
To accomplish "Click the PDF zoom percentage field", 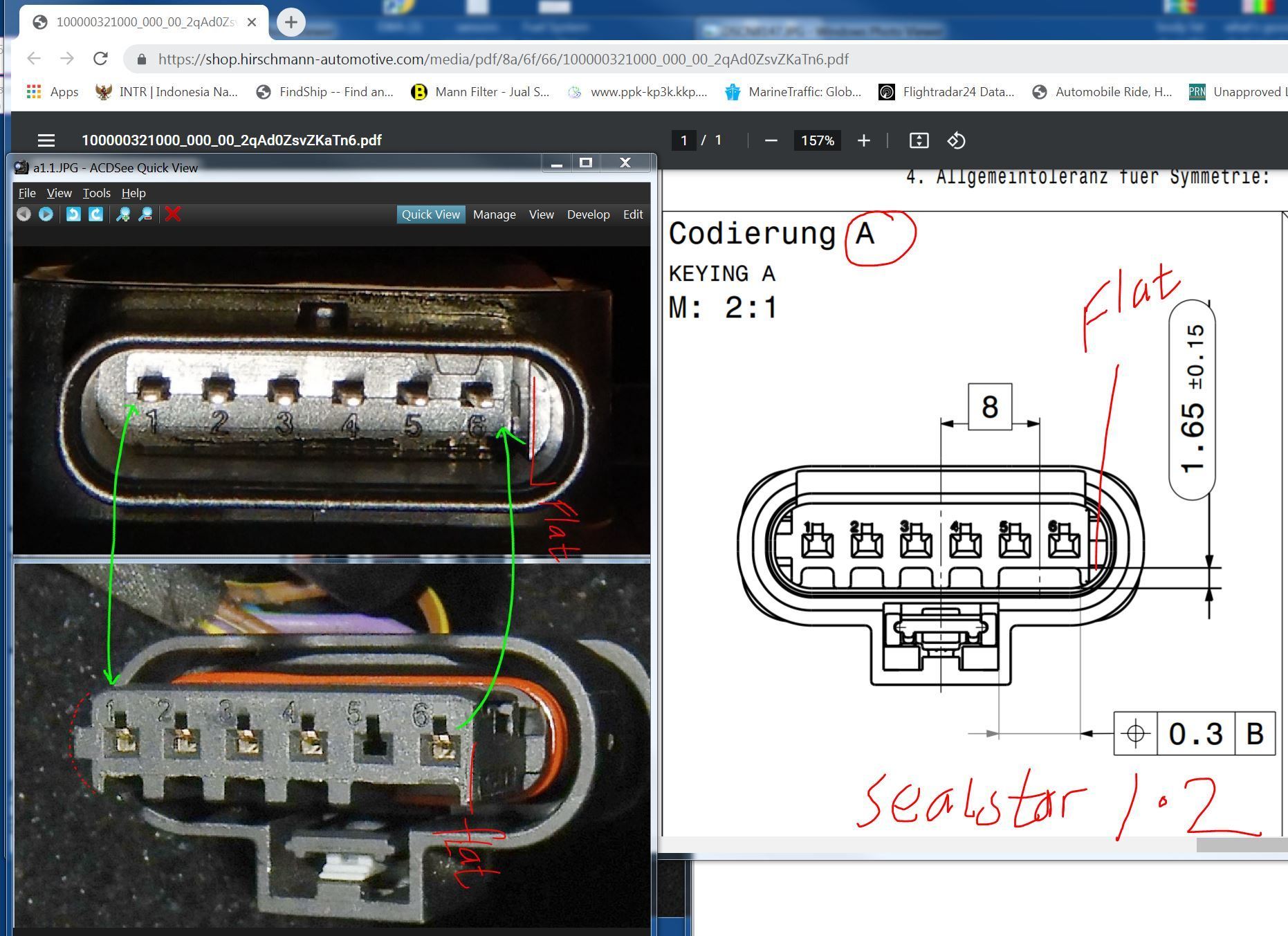I will point(817,140).
